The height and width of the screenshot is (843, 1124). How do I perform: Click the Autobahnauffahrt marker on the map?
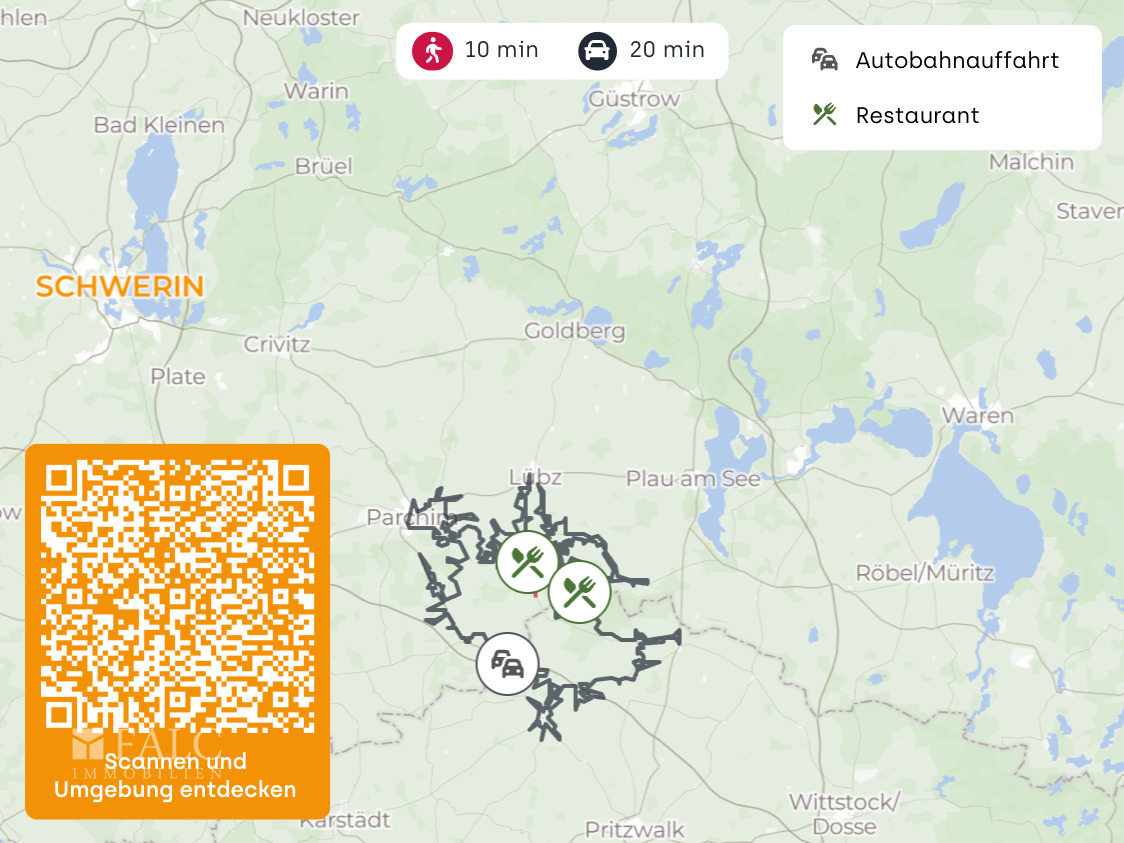click(508, 664)
